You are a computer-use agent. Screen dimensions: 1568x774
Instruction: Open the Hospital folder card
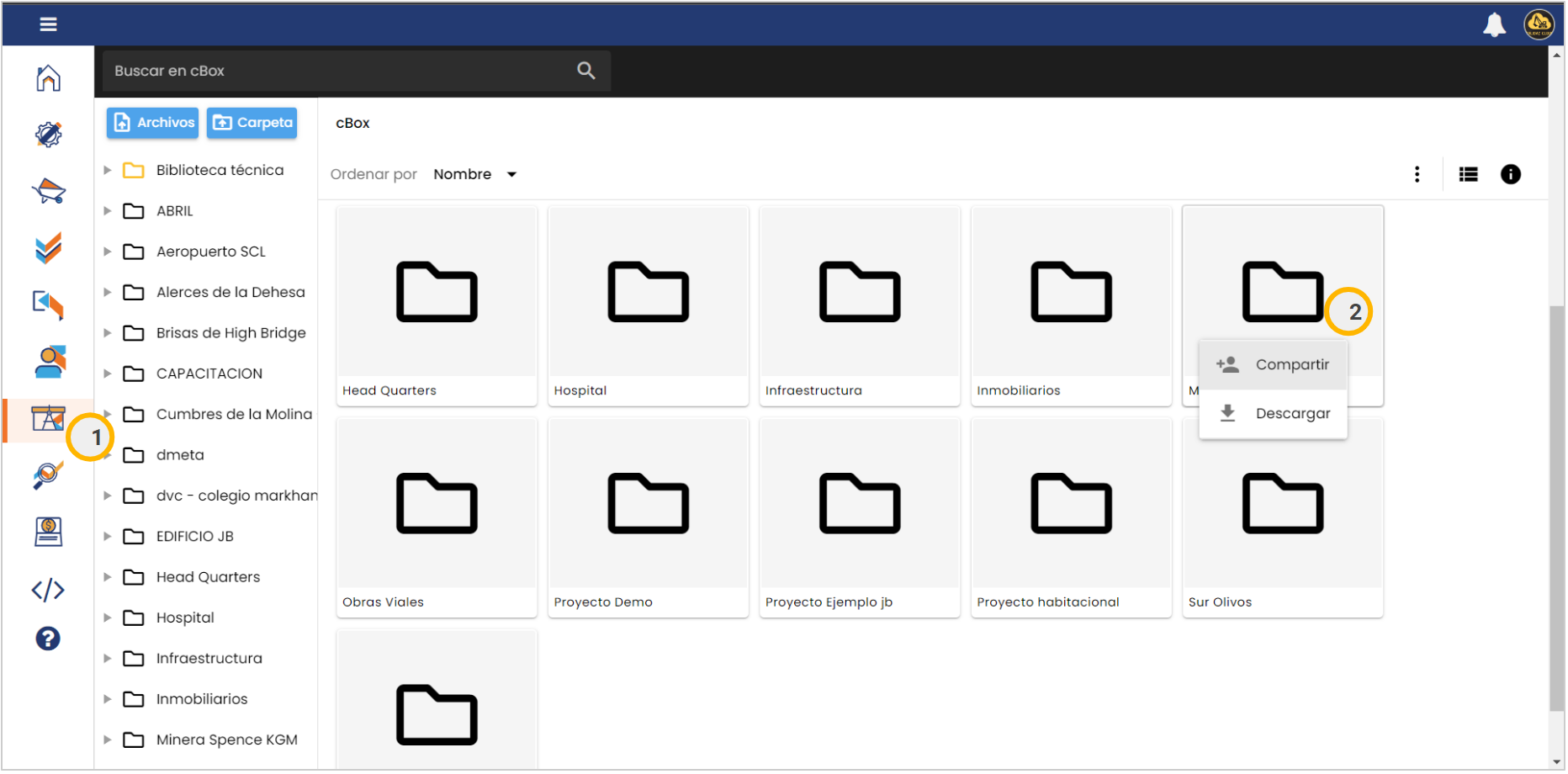pos(649,306)
